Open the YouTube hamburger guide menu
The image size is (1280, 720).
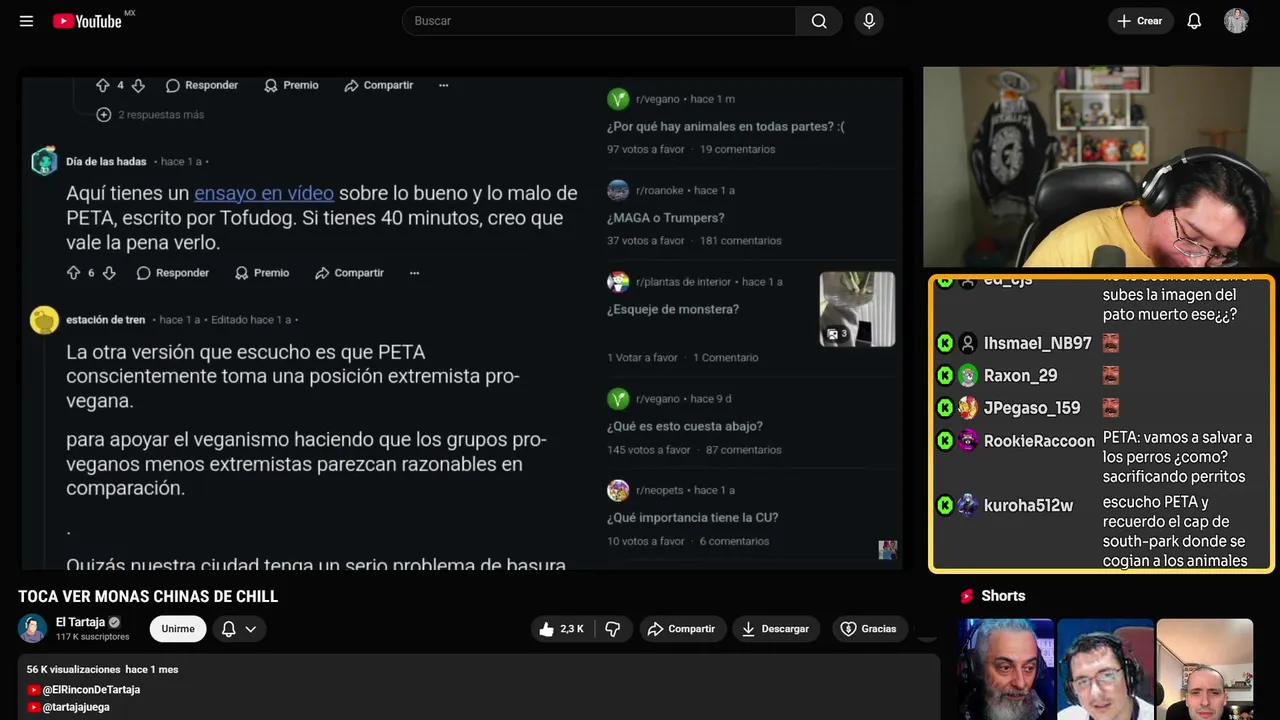(26, 21)
